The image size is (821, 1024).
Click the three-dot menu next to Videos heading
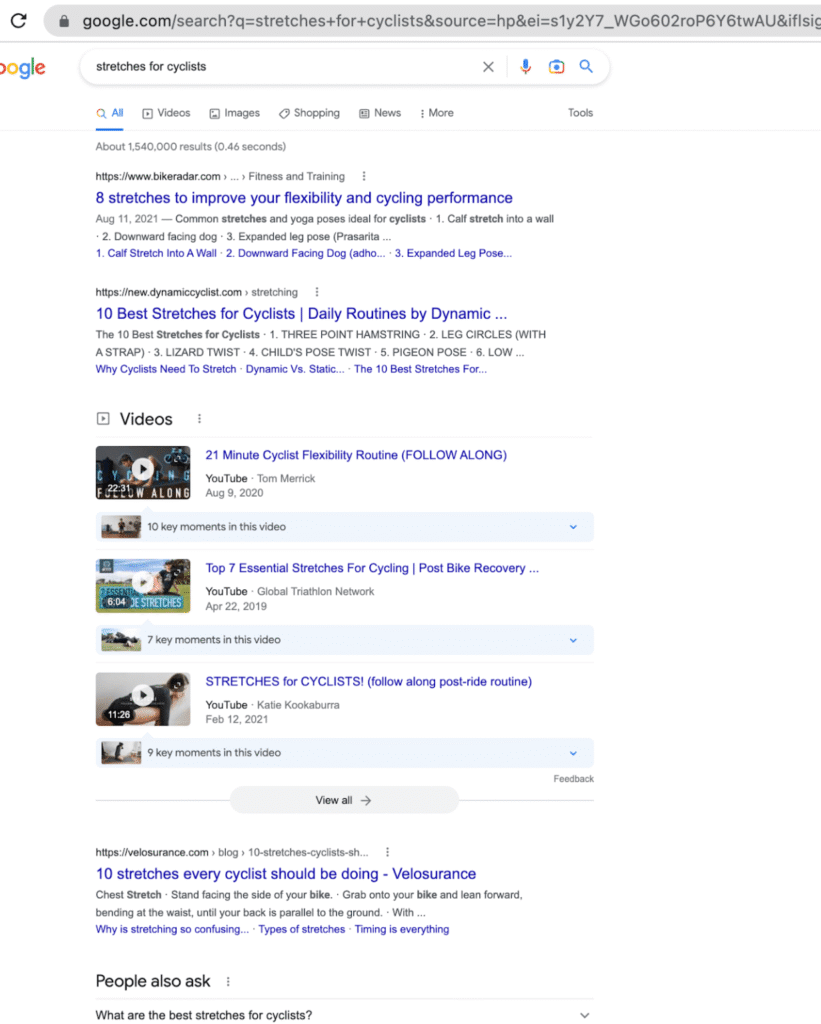(x=198, y=418)
